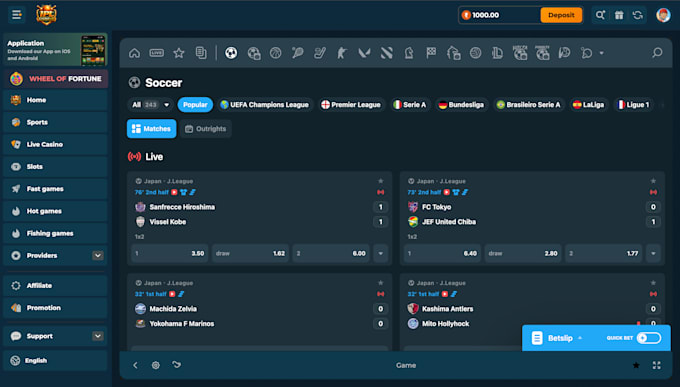Screen dimensions: 680x387
Task: Favorite the Machida Zelvia match star
Action: coord(380,283)
